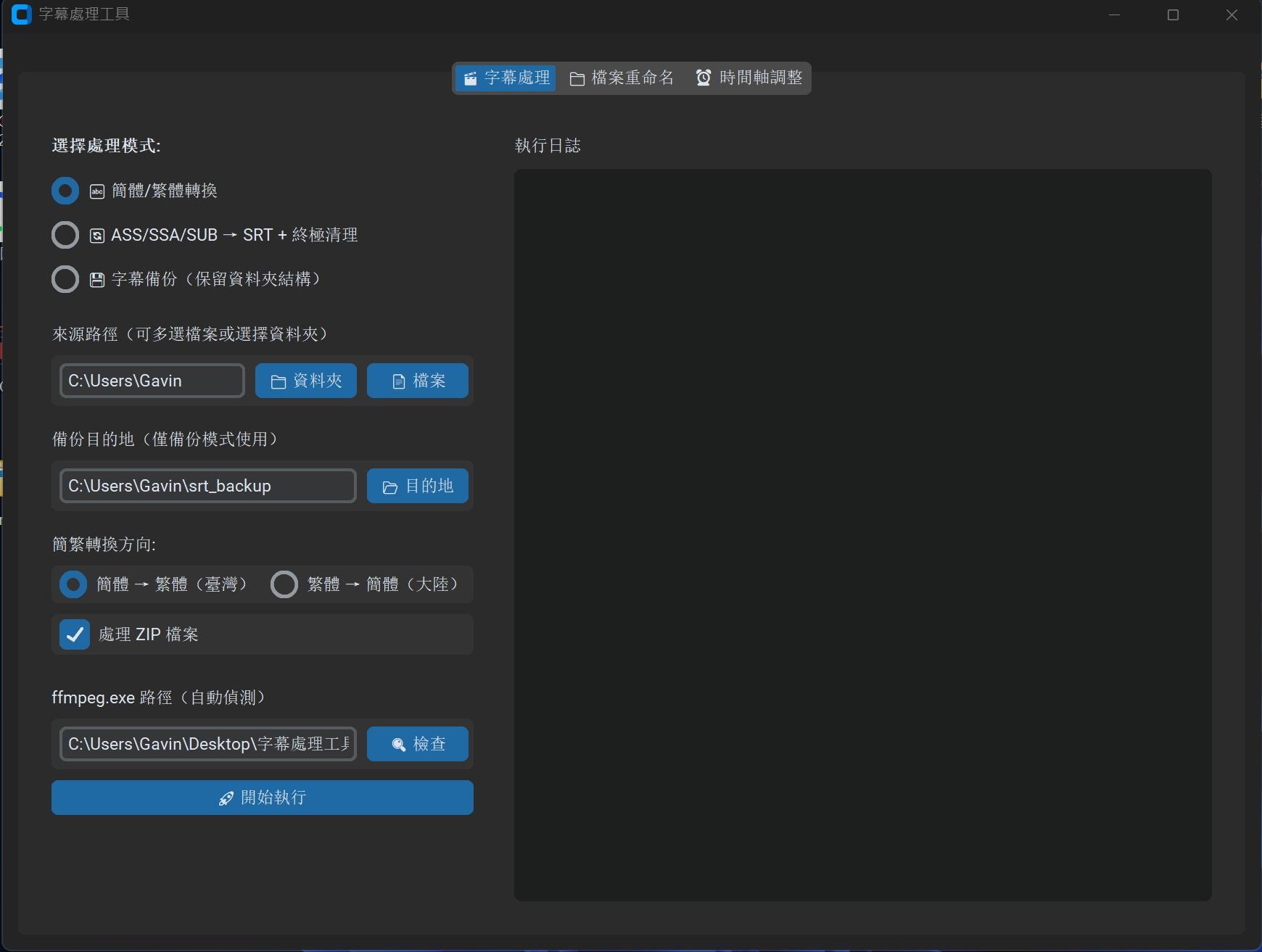Image resolution: width=1262 pixels, height=952 pixels.
Task: Switch to the 檔案重命名 tab
Action: pyautogui.click(x=622, y=78)
